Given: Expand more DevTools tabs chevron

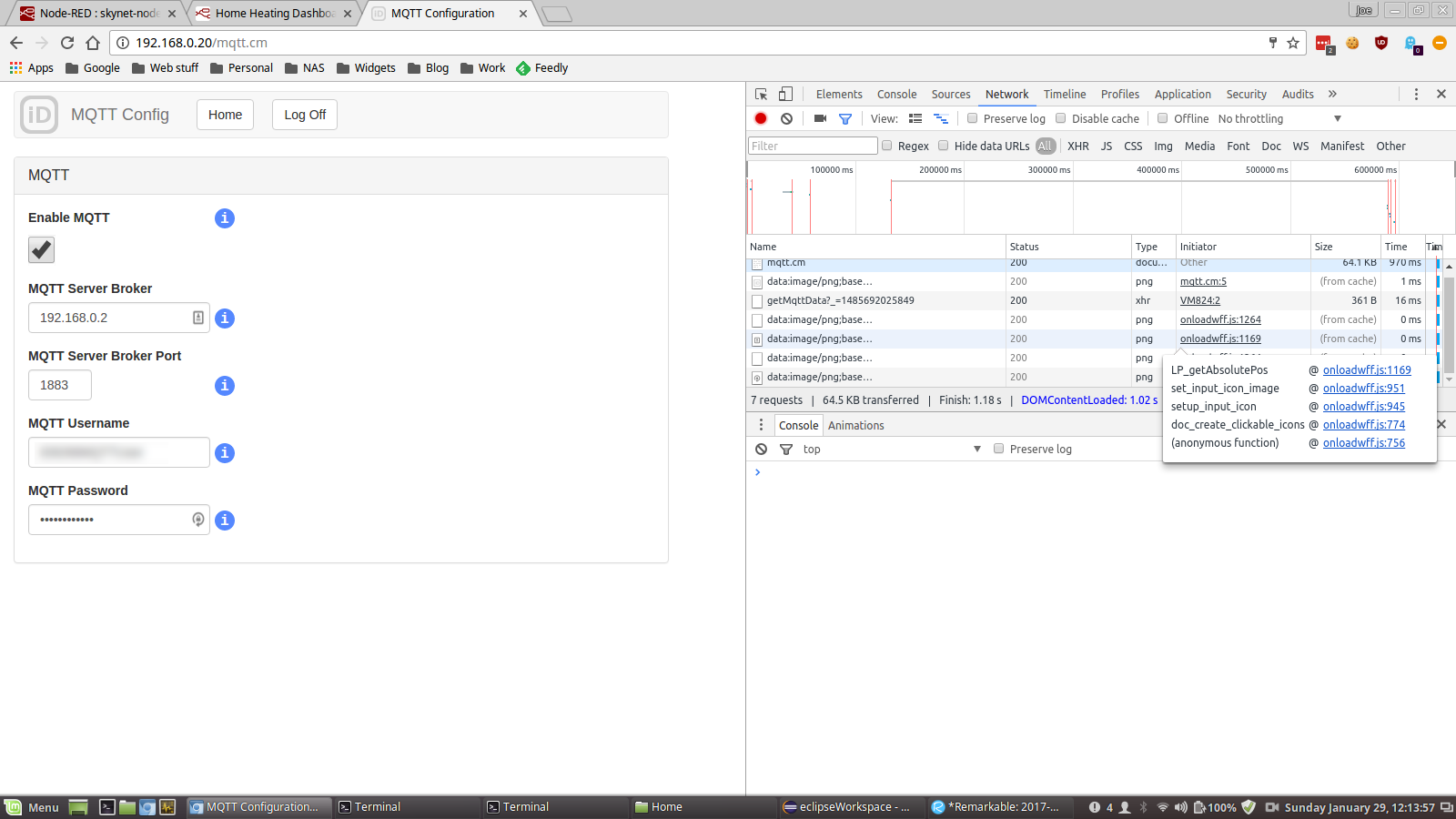Looking at the screenshot, I should (x=1332, y=94).
